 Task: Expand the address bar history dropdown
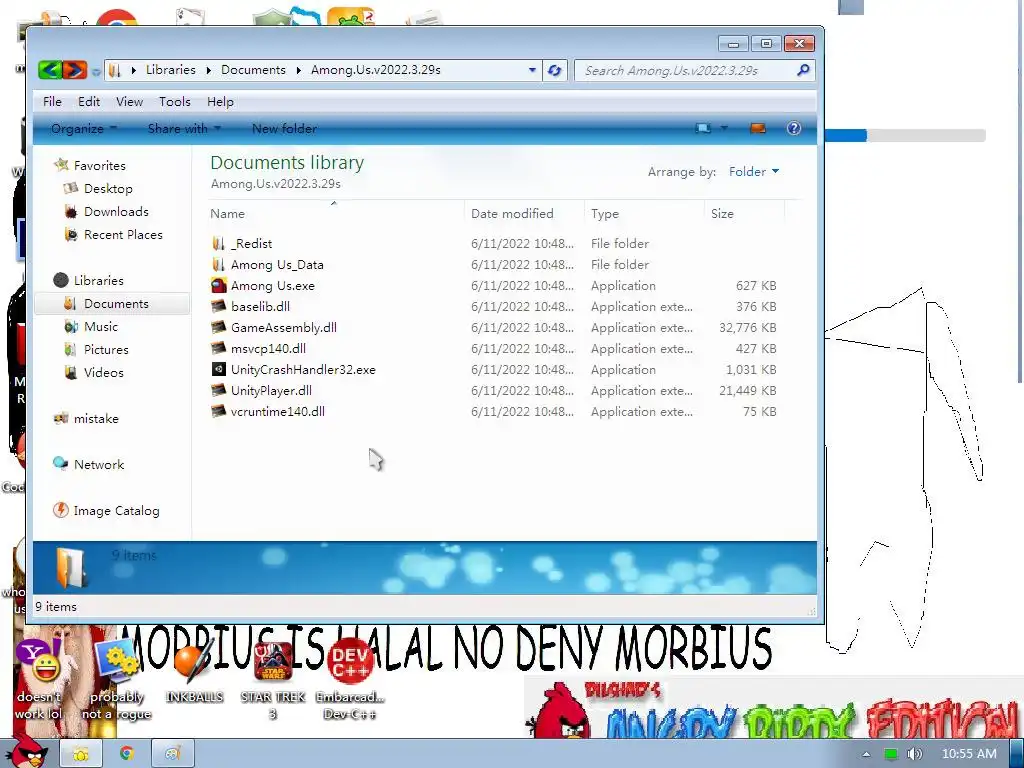[x=532, y=70]
